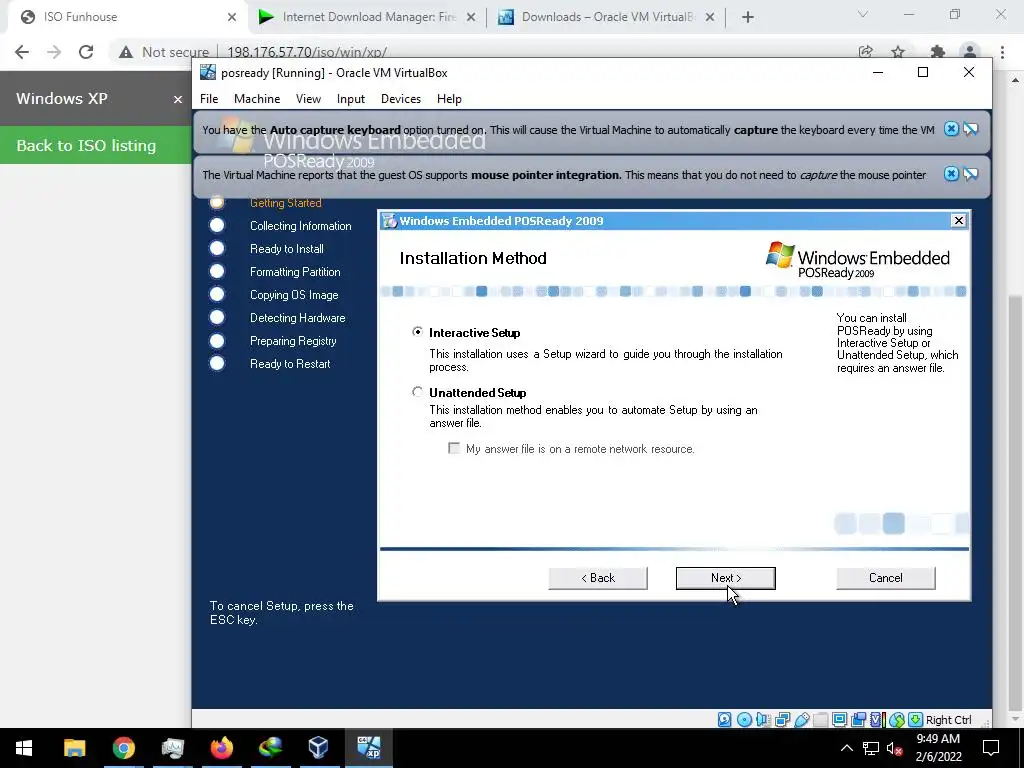Tick 'My answer file is on a remote network resource'
The width and height of the screenshot is (1024, 768).
pos(454,448)
